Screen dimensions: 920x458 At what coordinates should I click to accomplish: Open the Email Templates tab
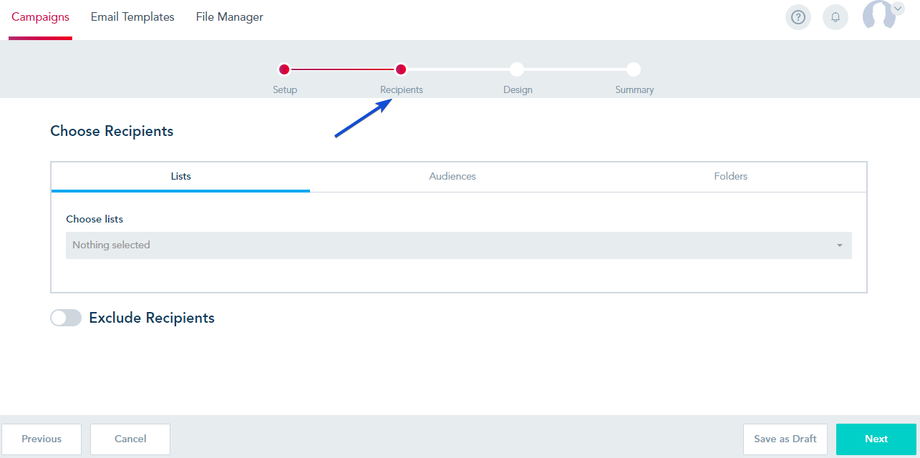point(133,18)
